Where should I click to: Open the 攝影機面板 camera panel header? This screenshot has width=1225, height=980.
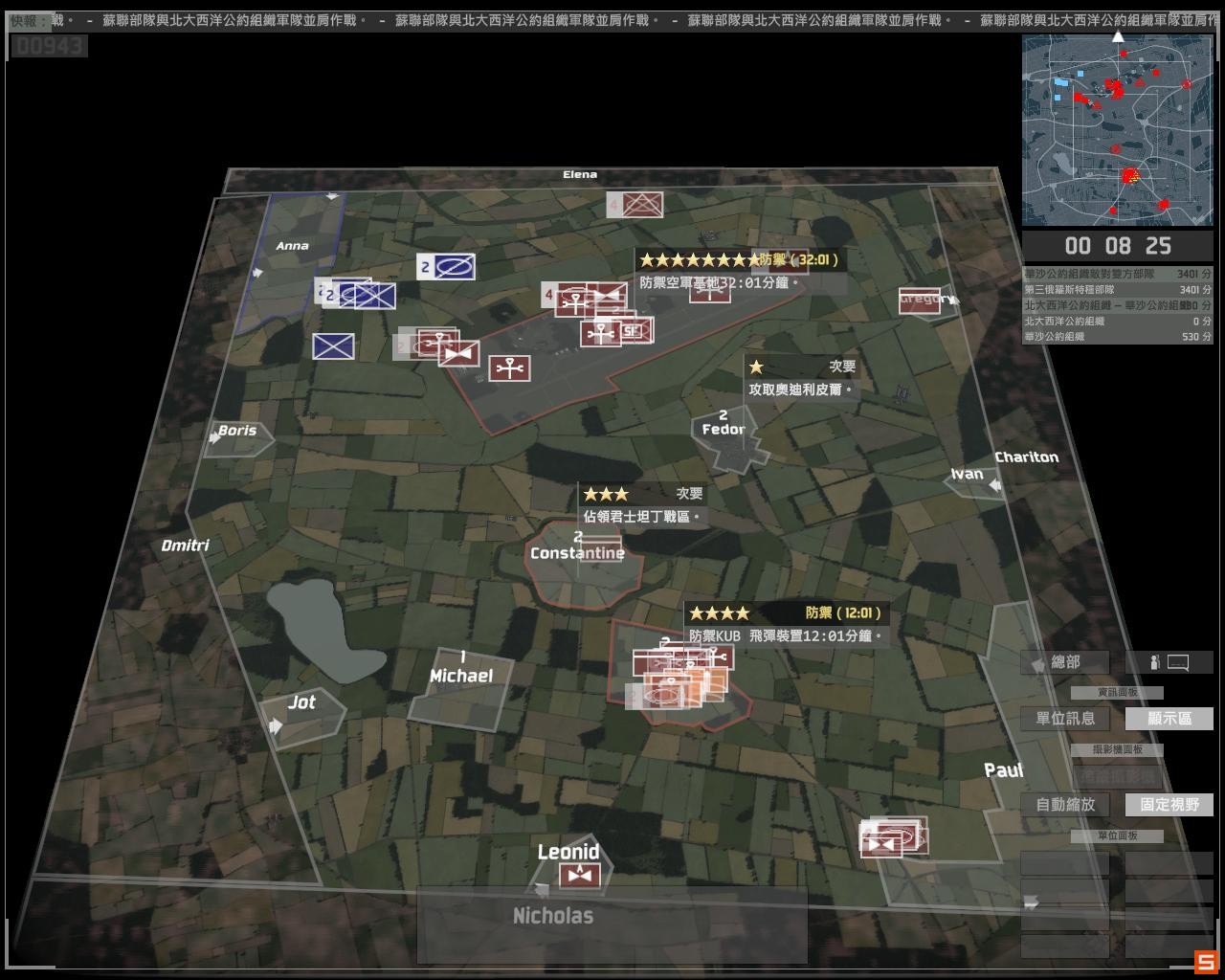pyautogui.click(x=1117, y=750)
